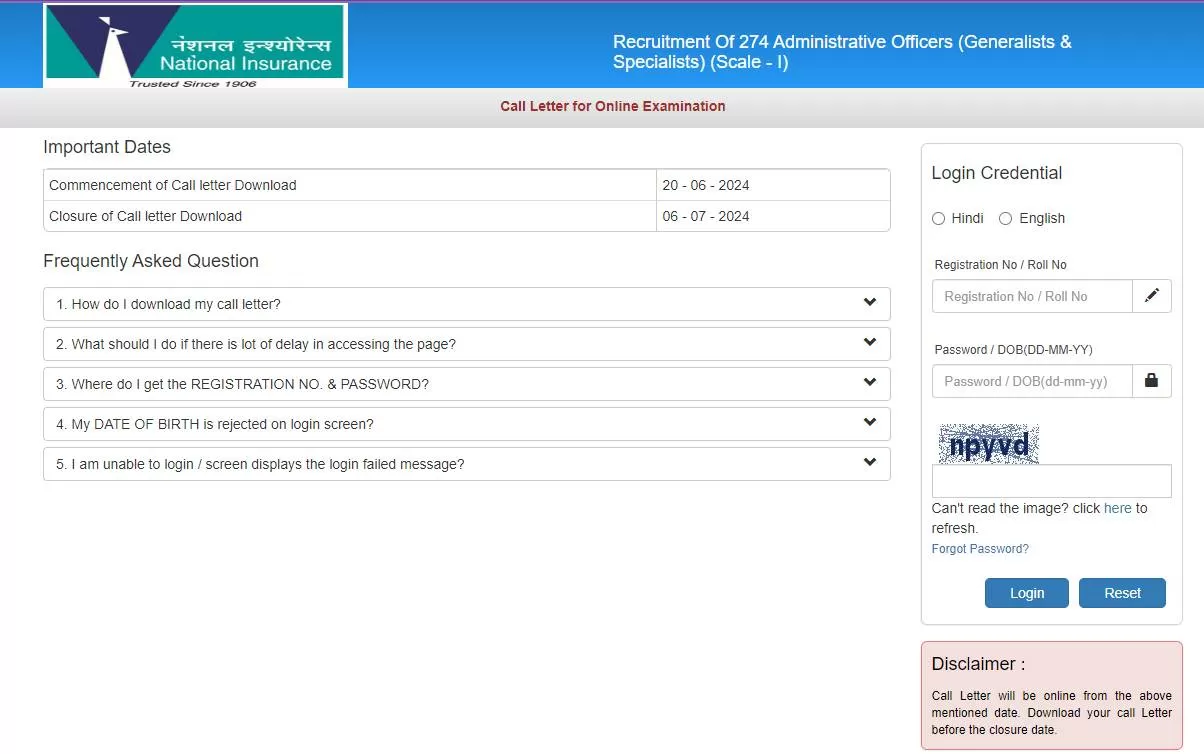Click the captcha text entry box
This screenshot has width=1204, height=754.
click(1051, 481)
